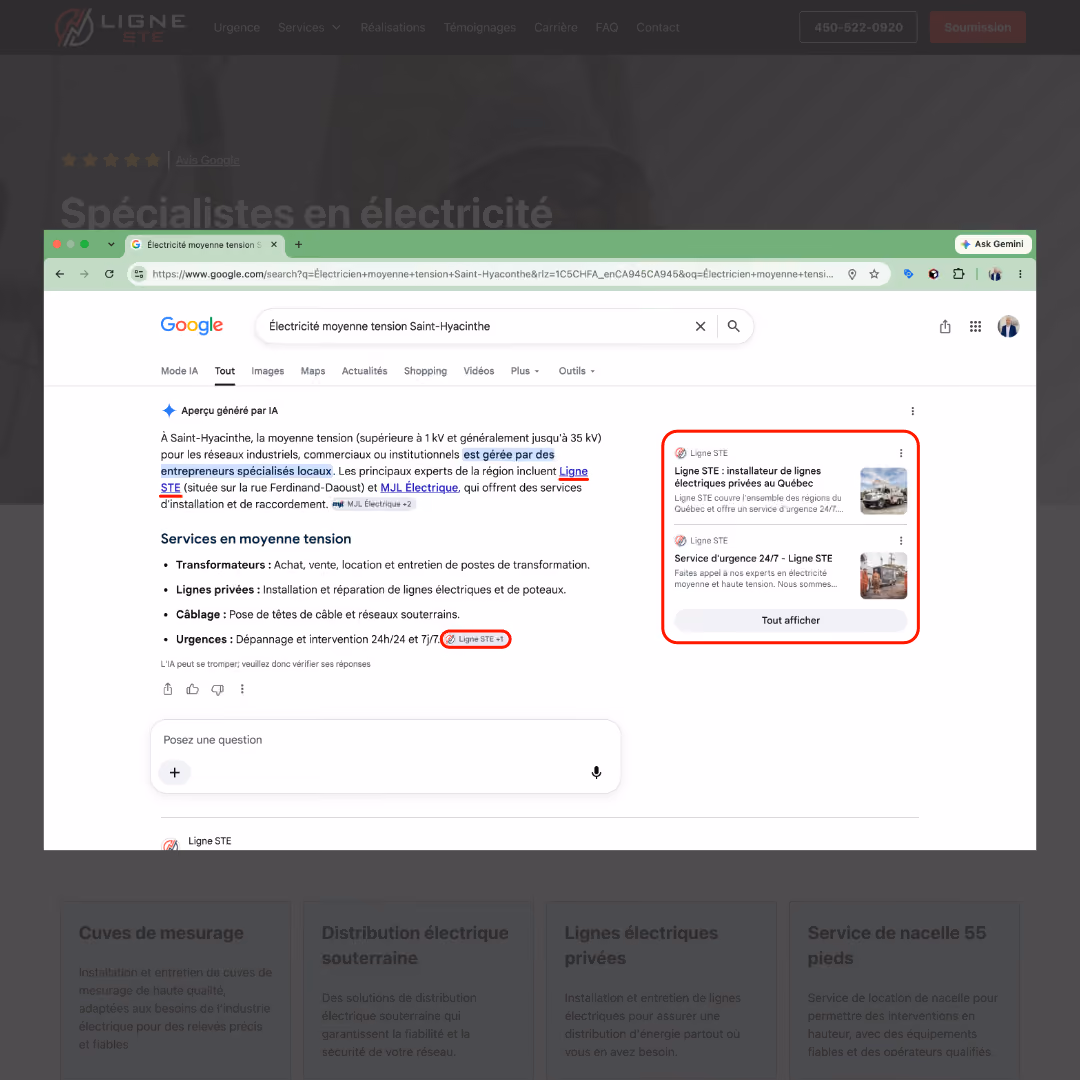Open the Google apps grid
1080x1080 pixels.
pos(975,326)
